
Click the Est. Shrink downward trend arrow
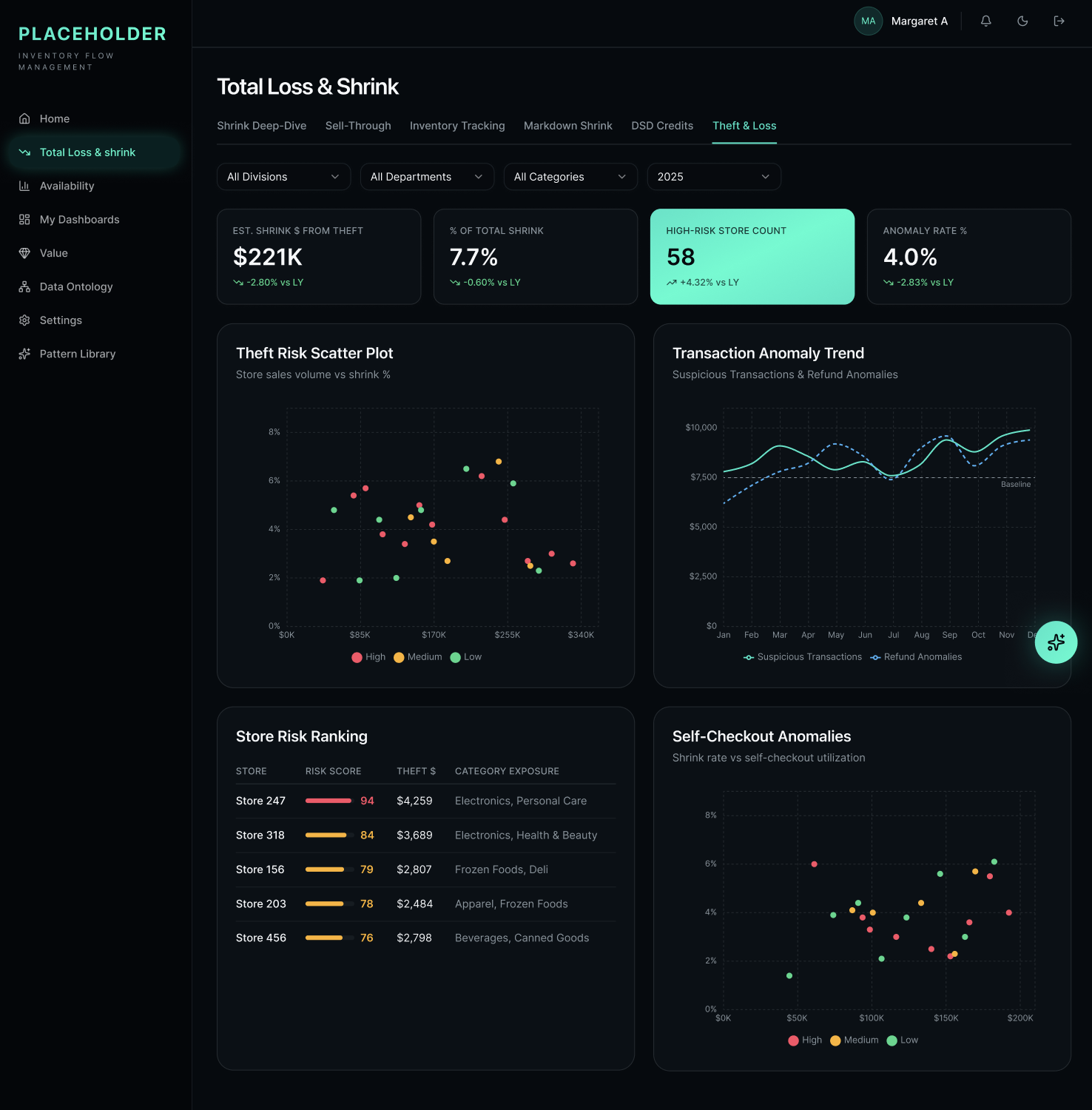pyautogui.click(x=238, y=283)
